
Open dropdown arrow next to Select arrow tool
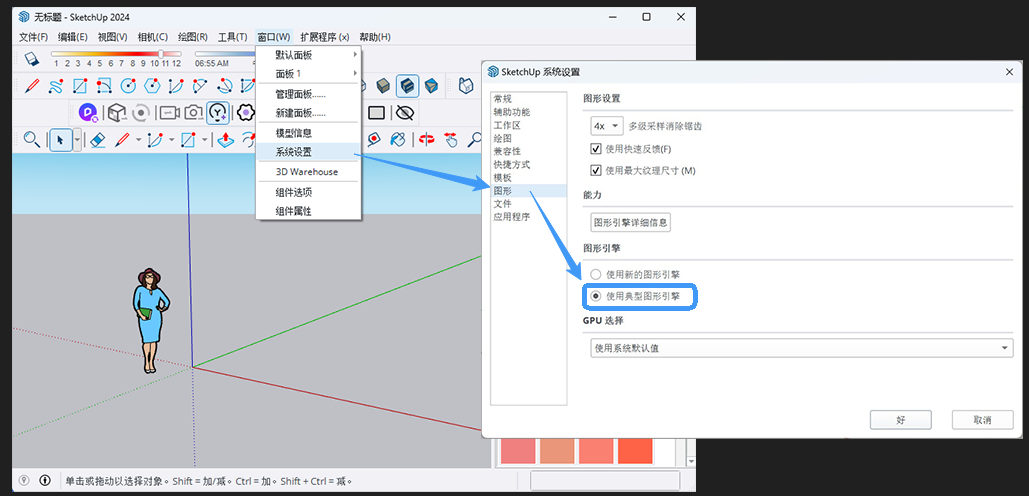(x=77, y=139)
